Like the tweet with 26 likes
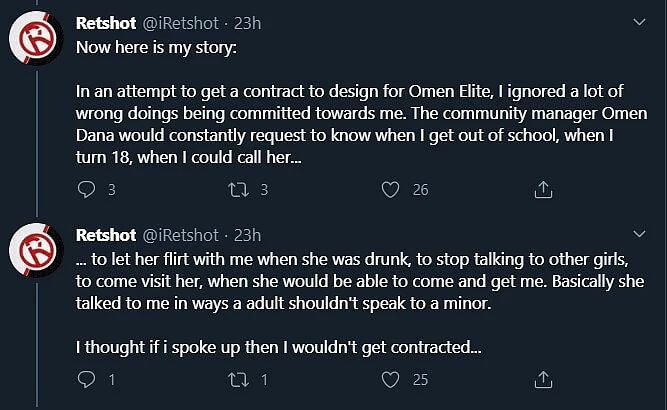The height and width of the screenshot is (410, 667). point(390,190)
